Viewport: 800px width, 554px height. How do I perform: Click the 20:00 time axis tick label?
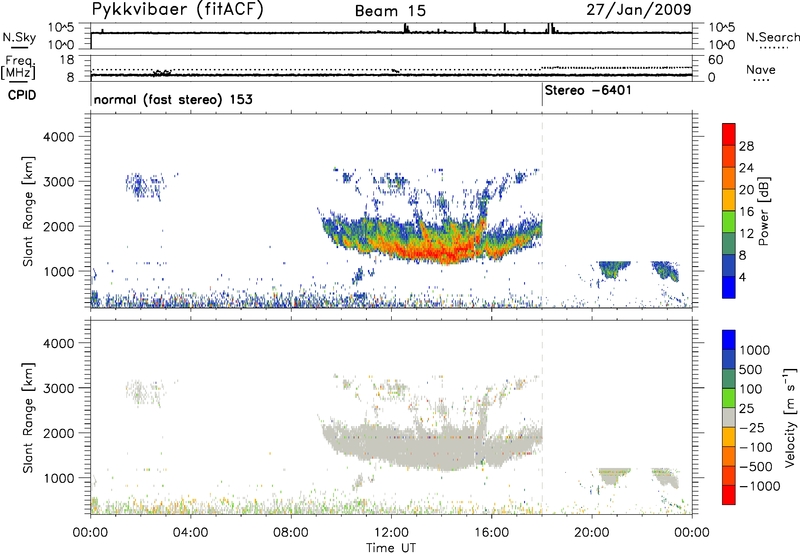(591, 533)
